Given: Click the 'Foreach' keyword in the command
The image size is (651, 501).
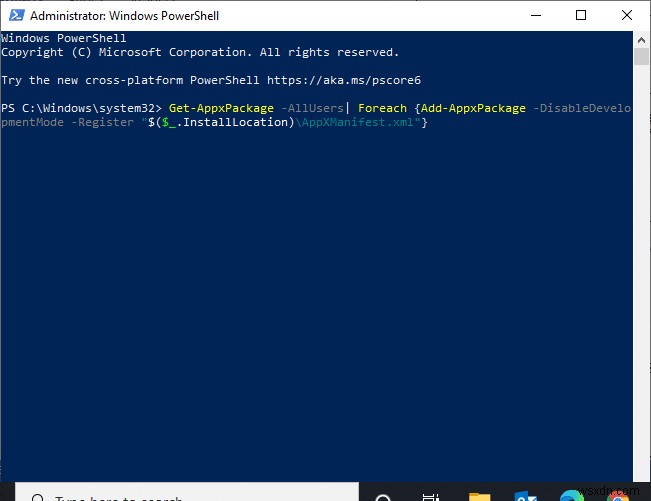Looking at the screenshot, I should tap(382, 108).
